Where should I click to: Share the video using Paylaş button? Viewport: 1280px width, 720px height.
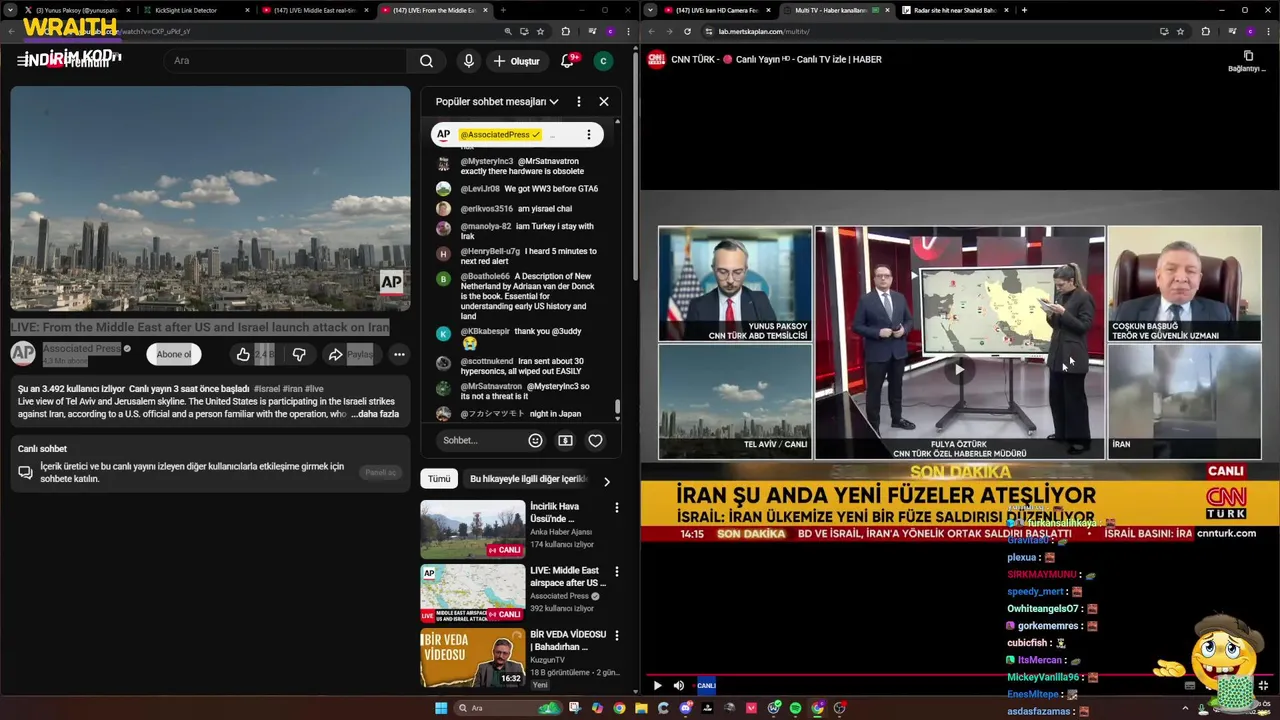click(350, 354)
